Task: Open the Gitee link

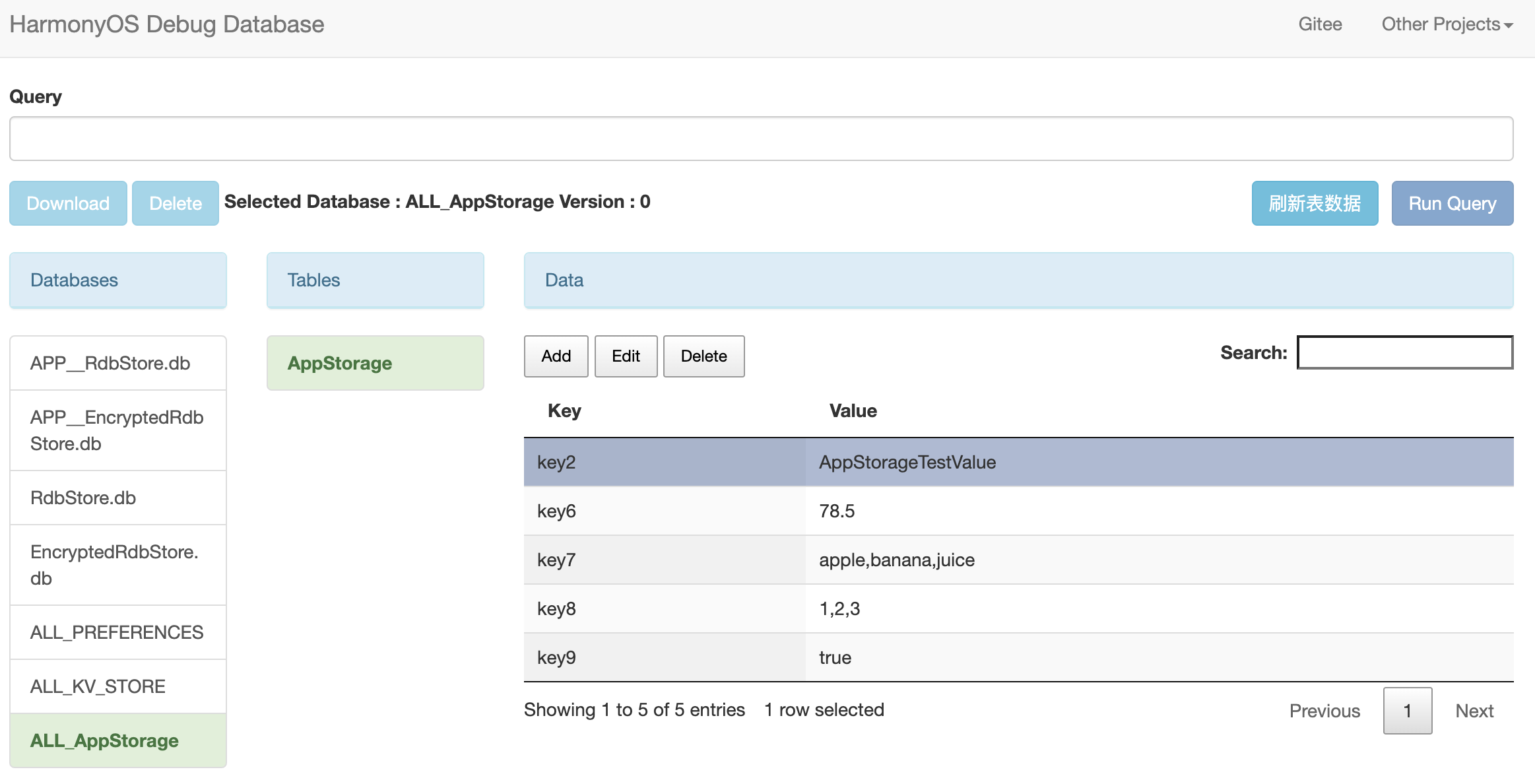Action: click(x=1320, y=24)
